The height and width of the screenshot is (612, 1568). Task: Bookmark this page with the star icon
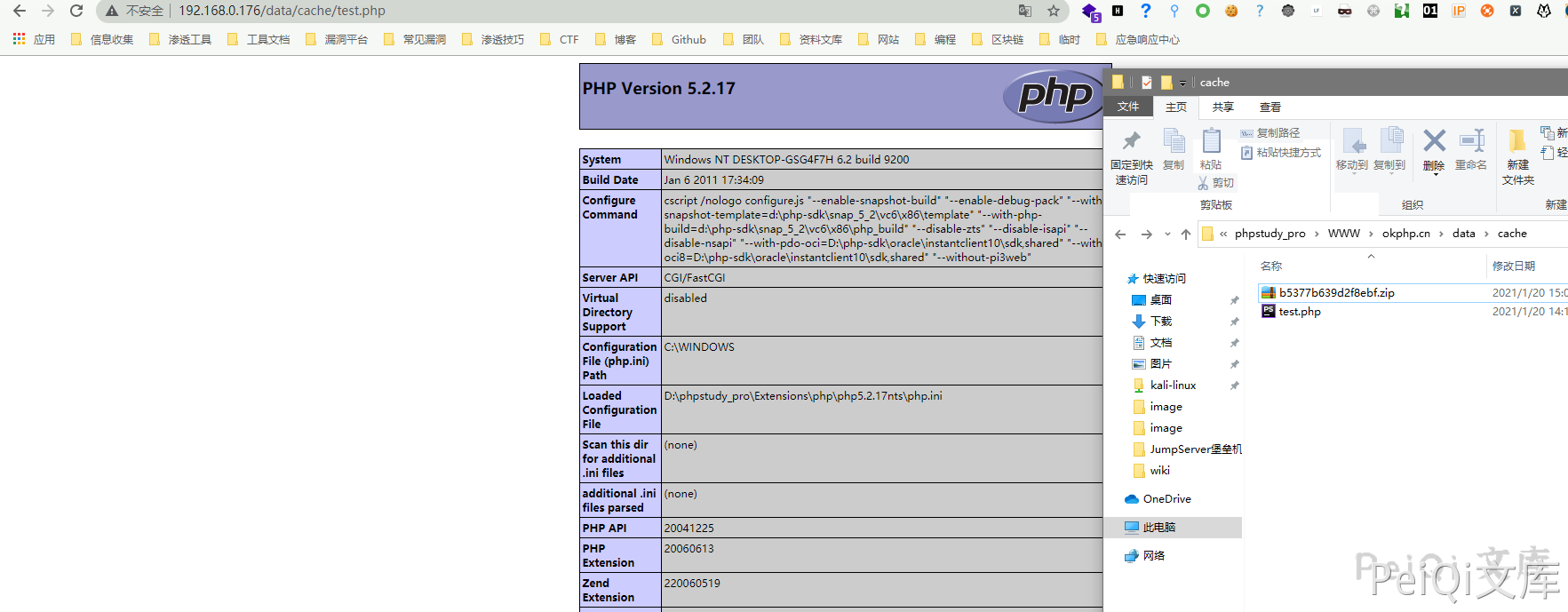click(1054, 11)
